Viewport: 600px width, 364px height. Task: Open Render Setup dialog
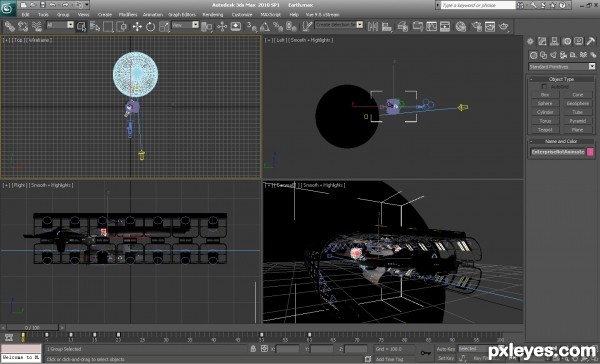477,26
